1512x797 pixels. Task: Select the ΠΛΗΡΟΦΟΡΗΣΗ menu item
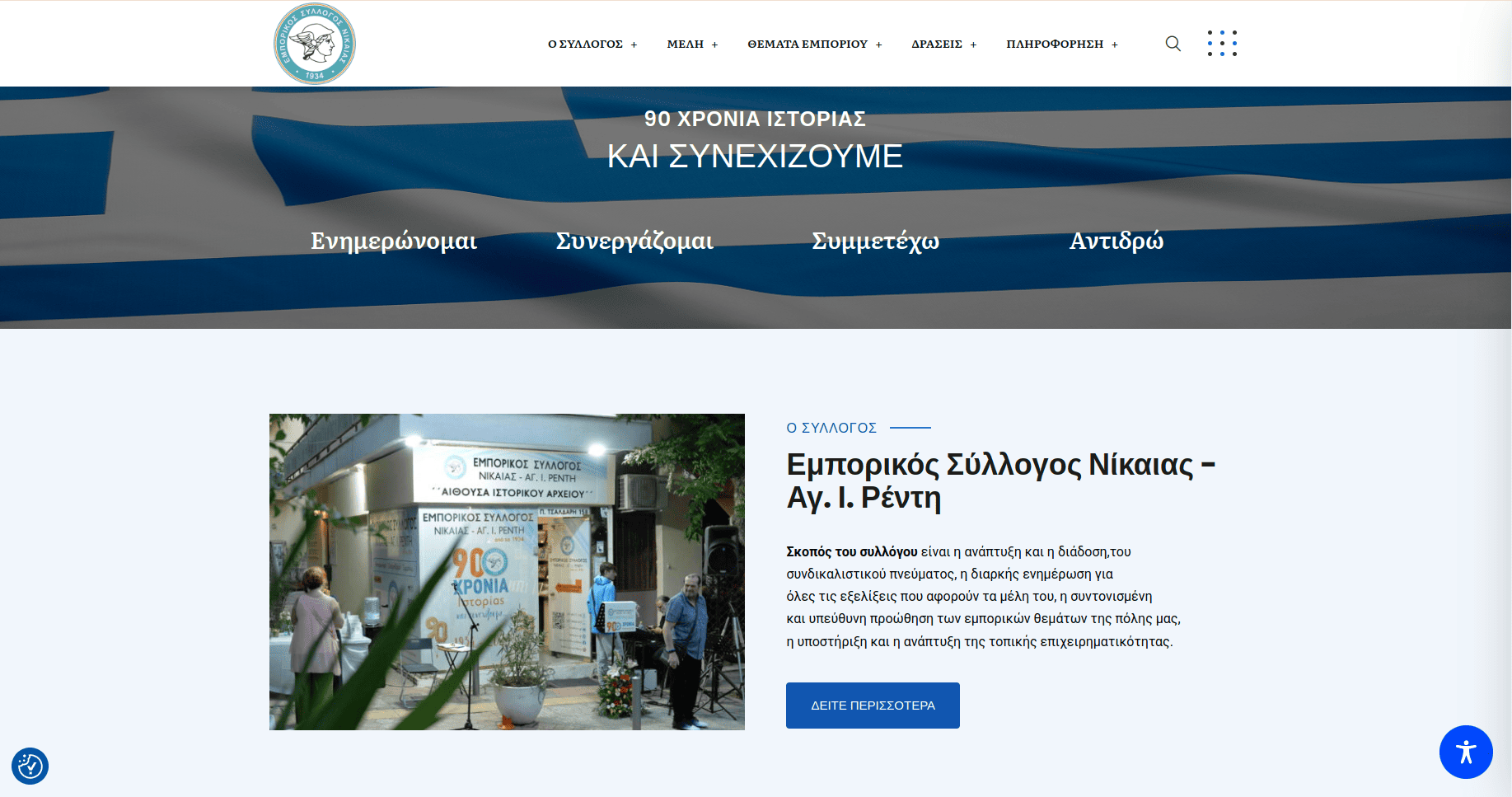pyautogui.click(x=1054, y=45)
